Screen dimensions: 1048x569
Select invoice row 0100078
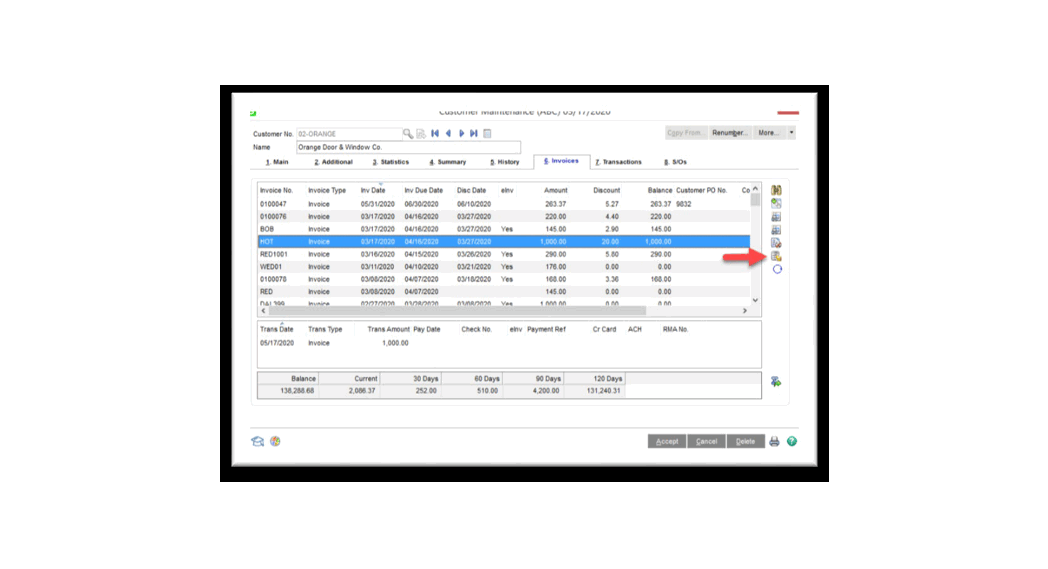click(504, 279)
